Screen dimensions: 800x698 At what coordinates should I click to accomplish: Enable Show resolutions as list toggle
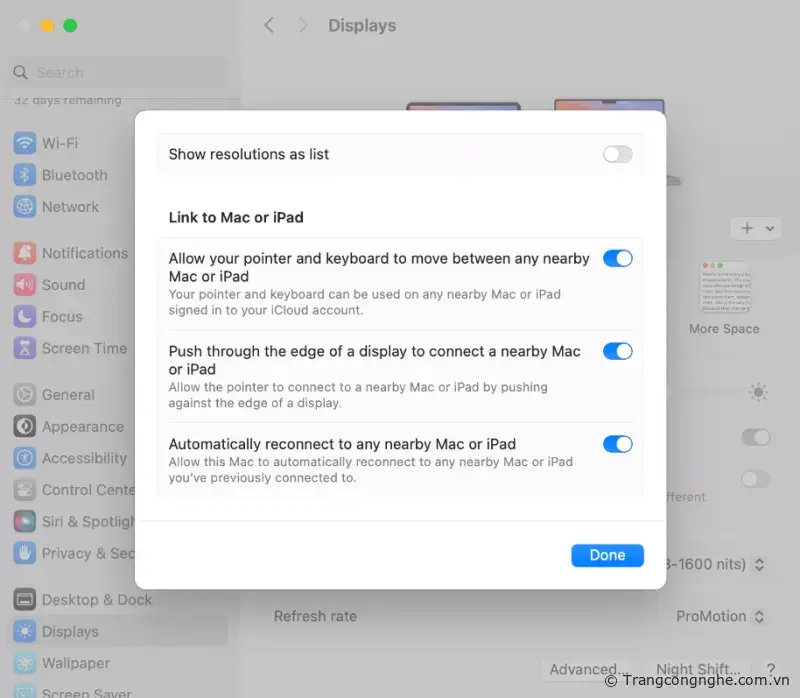click(x=617, y=154)
